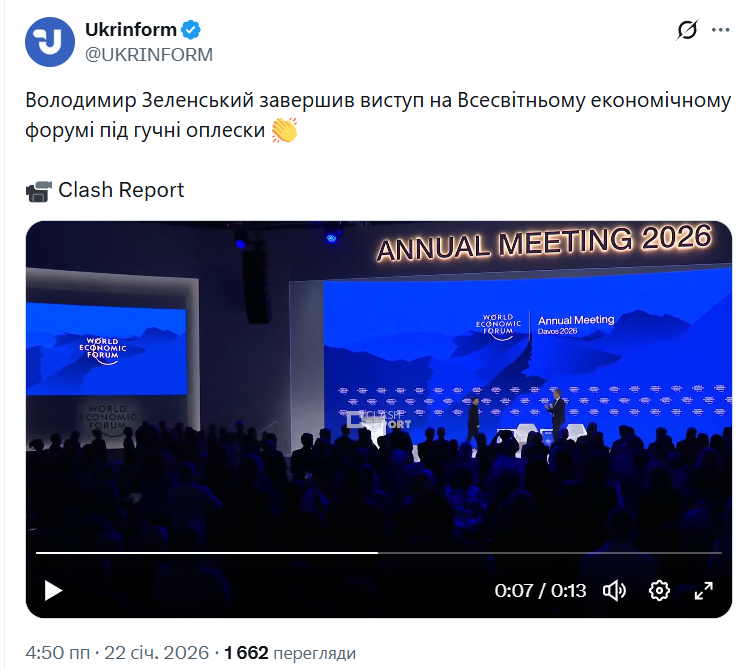Play the video
The image size is (744, 669).
53,590
